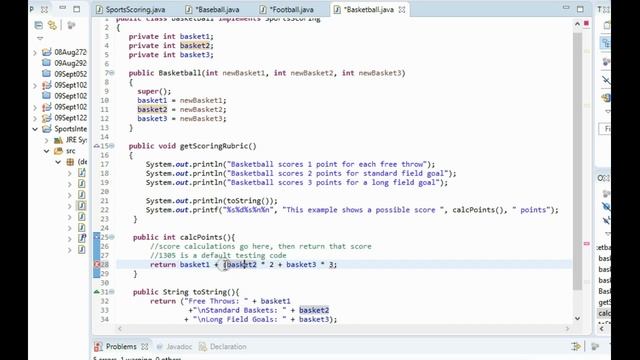This screenshot has height=360, width=640.
Task: Click the editor vertical scrollbar thumb
Action: pyautogui.click(x=577, y=161)
